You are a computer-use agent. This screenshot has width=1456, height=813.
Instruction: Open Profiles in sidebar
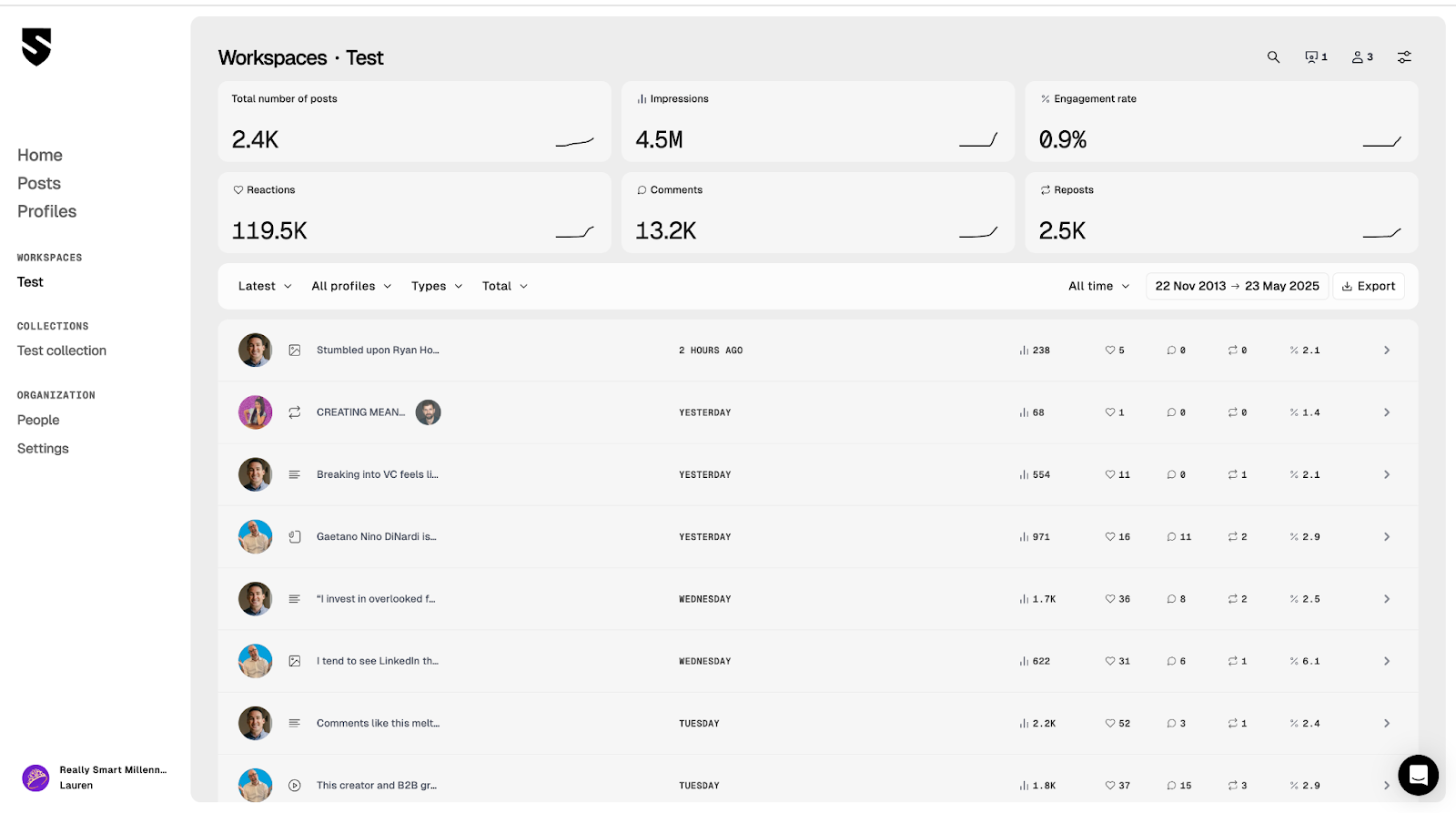(47, 212)
